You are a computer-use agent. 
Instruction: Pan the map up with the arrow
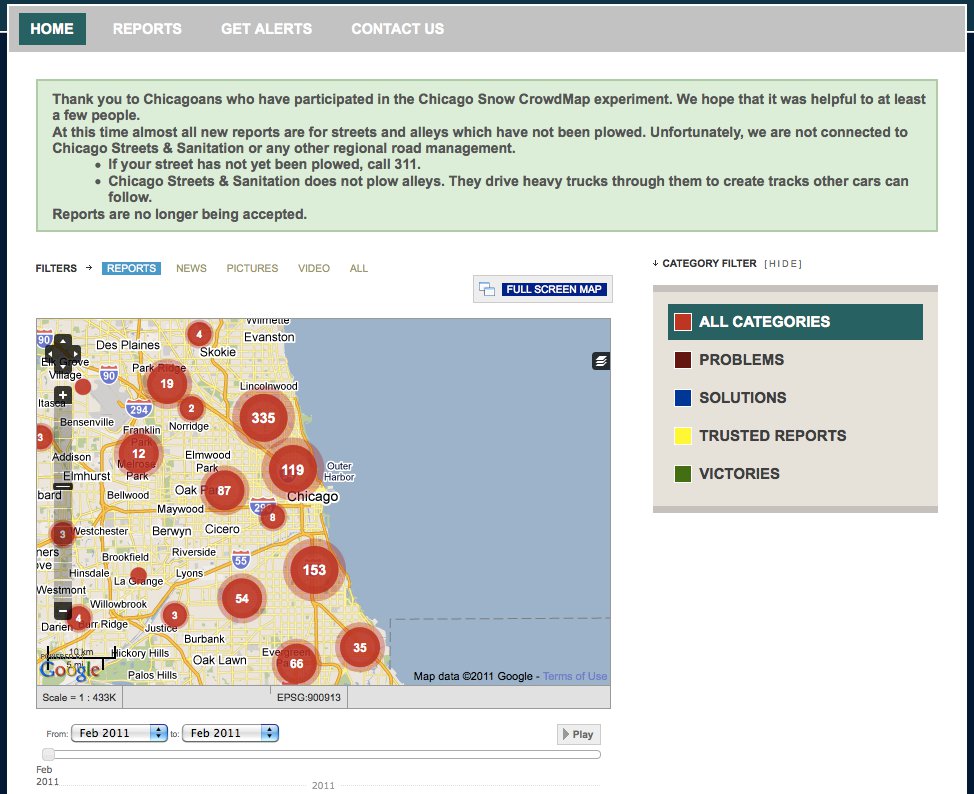coord(63,342)
